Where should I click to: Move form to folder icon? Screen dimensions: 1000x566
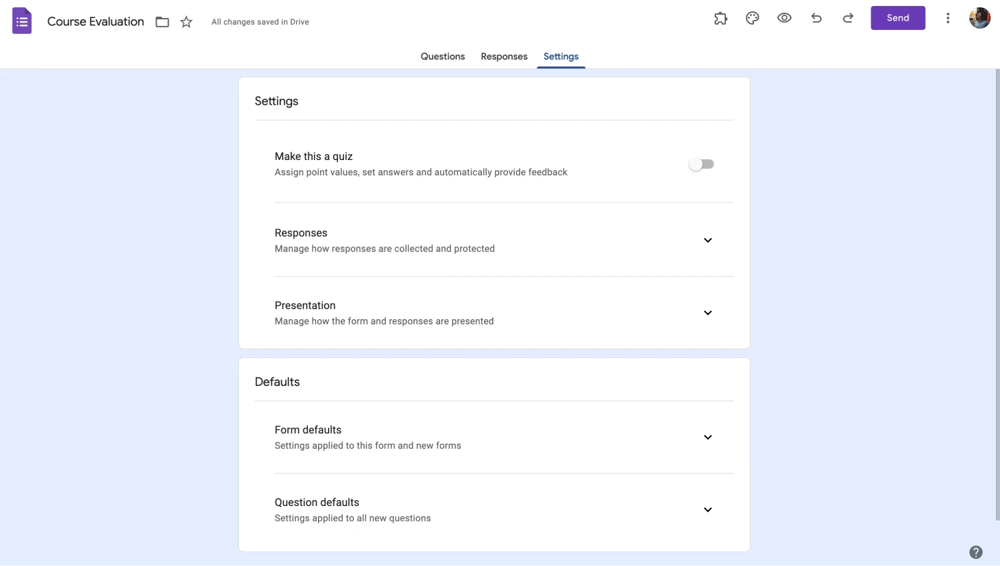[x=162, y=22]
